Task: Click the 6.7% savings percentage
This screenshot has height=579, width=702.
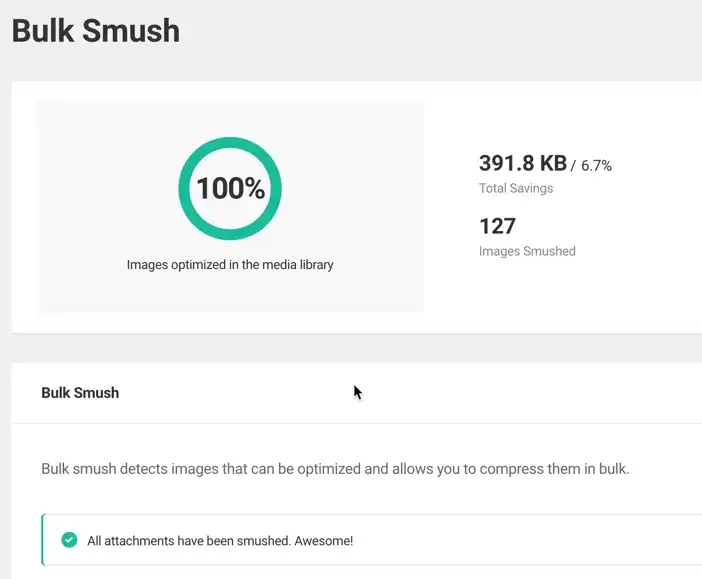Action: click(596, 166)
